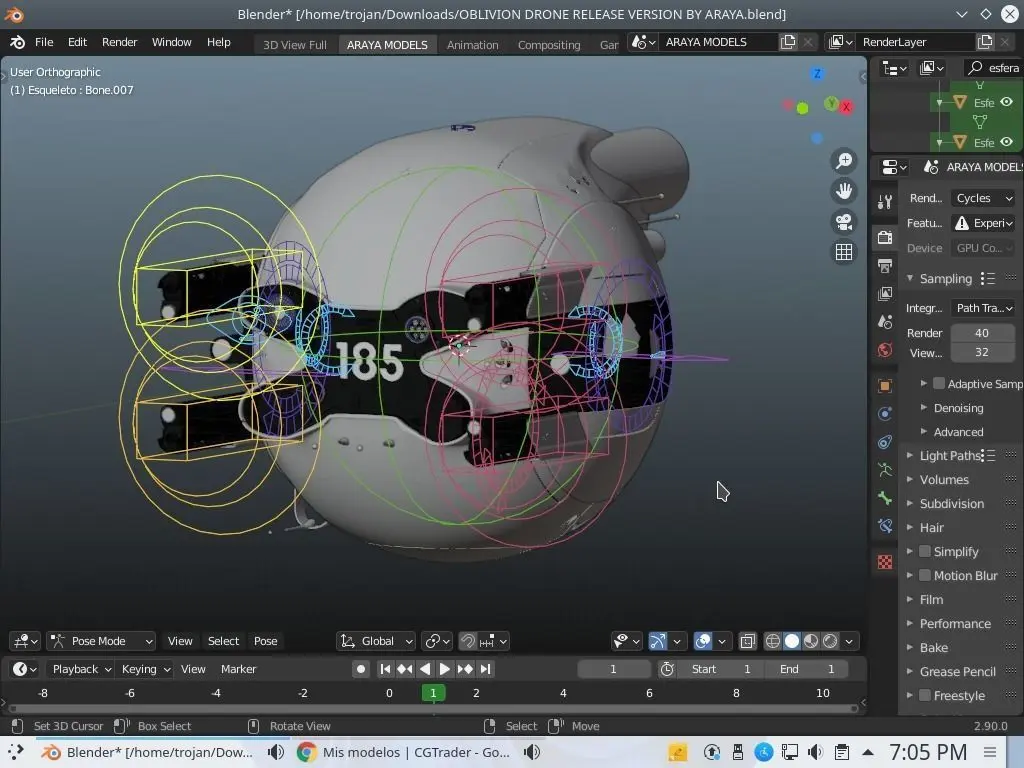This screenshot has height=768, width=1024.
Task: Switch to material preview shading
Action: 811,641
